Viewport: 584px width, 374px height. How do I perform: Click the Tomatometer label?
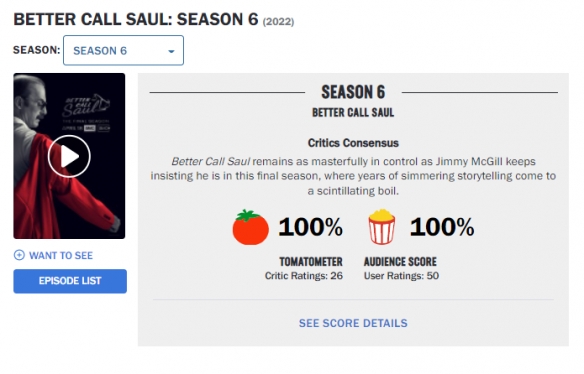311,262
